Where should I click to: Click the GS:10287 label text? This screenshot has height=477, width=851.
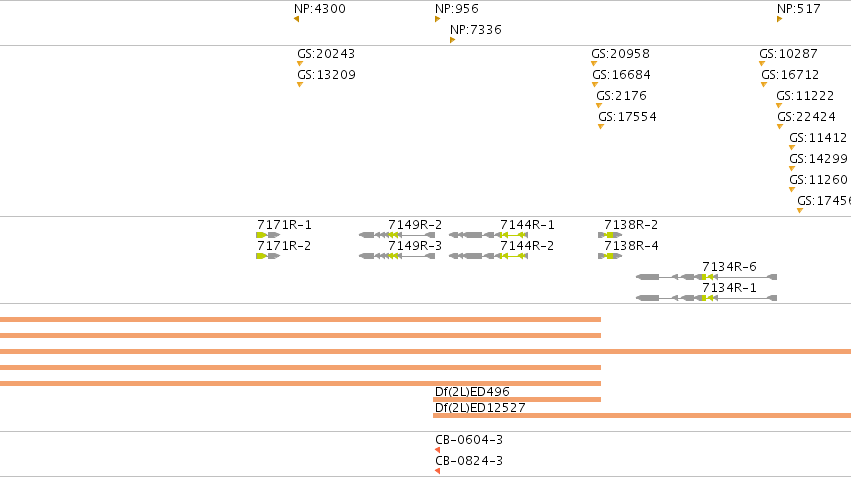[788, 54]
